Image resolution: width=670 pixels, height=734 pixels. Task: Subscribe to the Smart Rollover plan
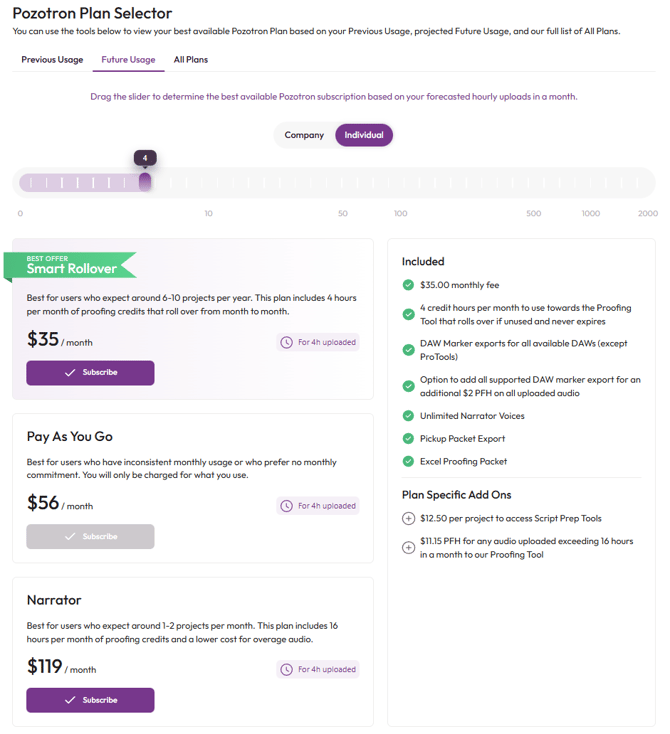tap(90, 373)
